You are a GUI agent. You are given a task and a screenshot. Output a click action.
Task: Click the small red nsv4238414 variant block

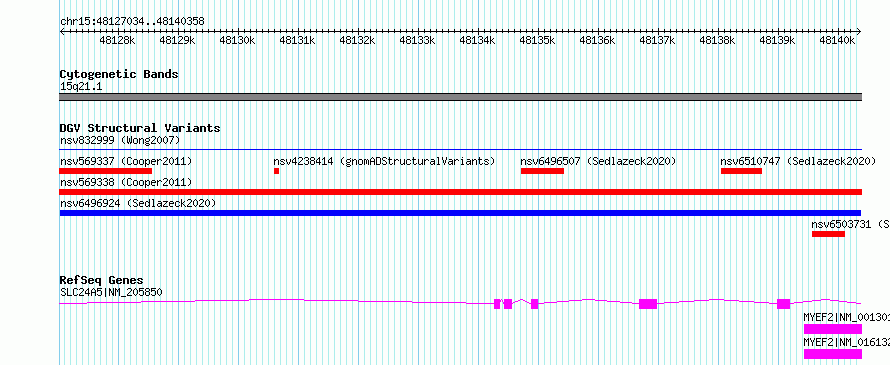point(276,171)
